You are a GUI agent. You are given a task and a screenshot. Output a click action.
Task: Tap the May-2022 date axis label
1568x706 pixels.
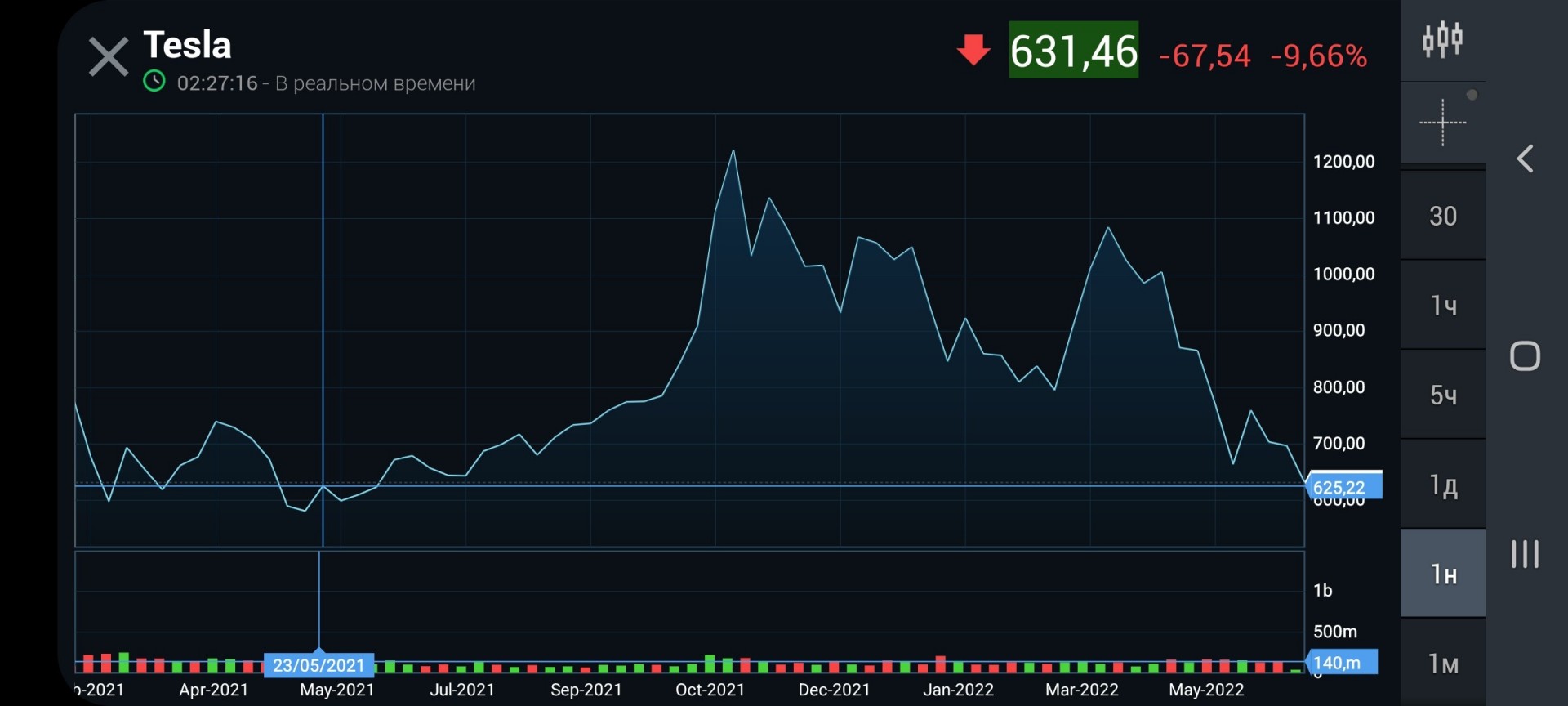pos(1206,690)
